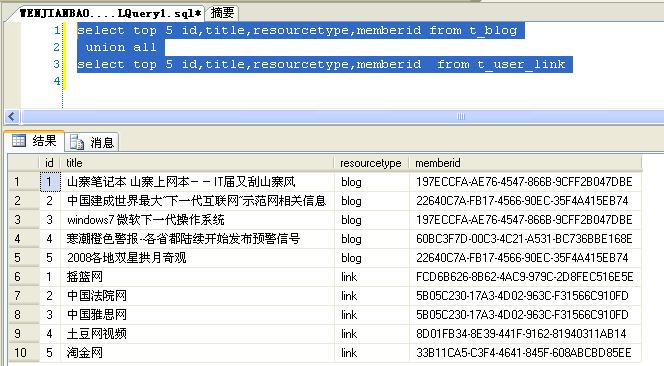
Task: Click title cell '寒潮橙色警报'
Action: (197, 239)
